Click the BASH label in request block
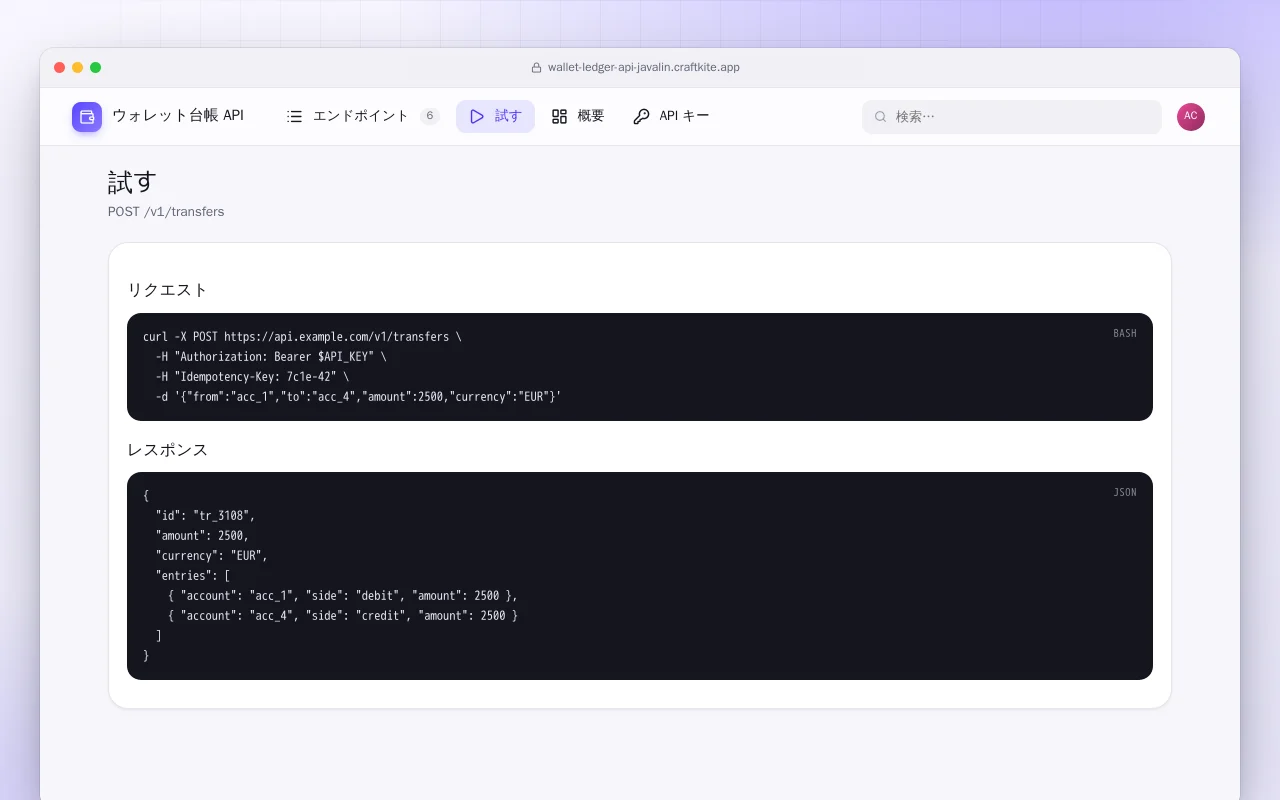The image size is (1280, 800). (x=1125, y=333)
